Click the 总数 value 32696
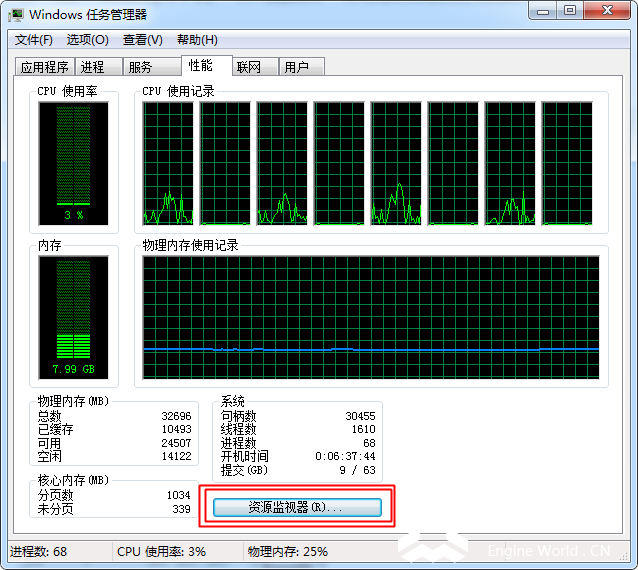638x570 pixels. click(x=176, y=416)
